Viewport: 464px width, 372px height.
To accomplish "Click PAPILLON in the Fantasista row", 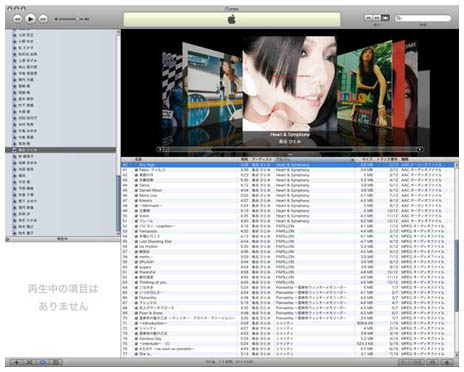I will click(285, 231).
